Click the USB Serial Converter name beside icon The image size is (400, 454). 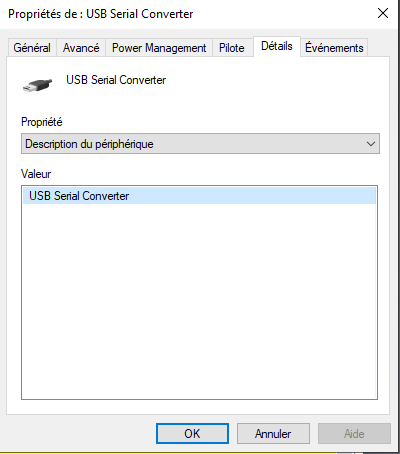[x=116, y=80]
